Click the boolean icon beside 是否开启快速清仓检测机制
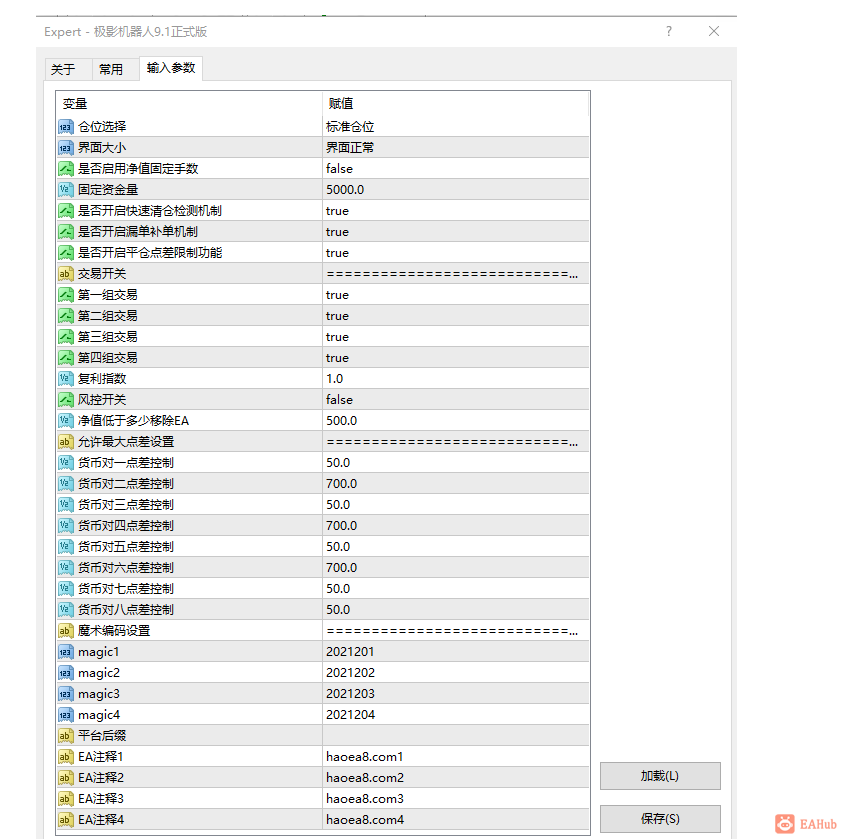The width and height of the screenshot is (846, 839). pyautogui.click(x=65, y=211)
